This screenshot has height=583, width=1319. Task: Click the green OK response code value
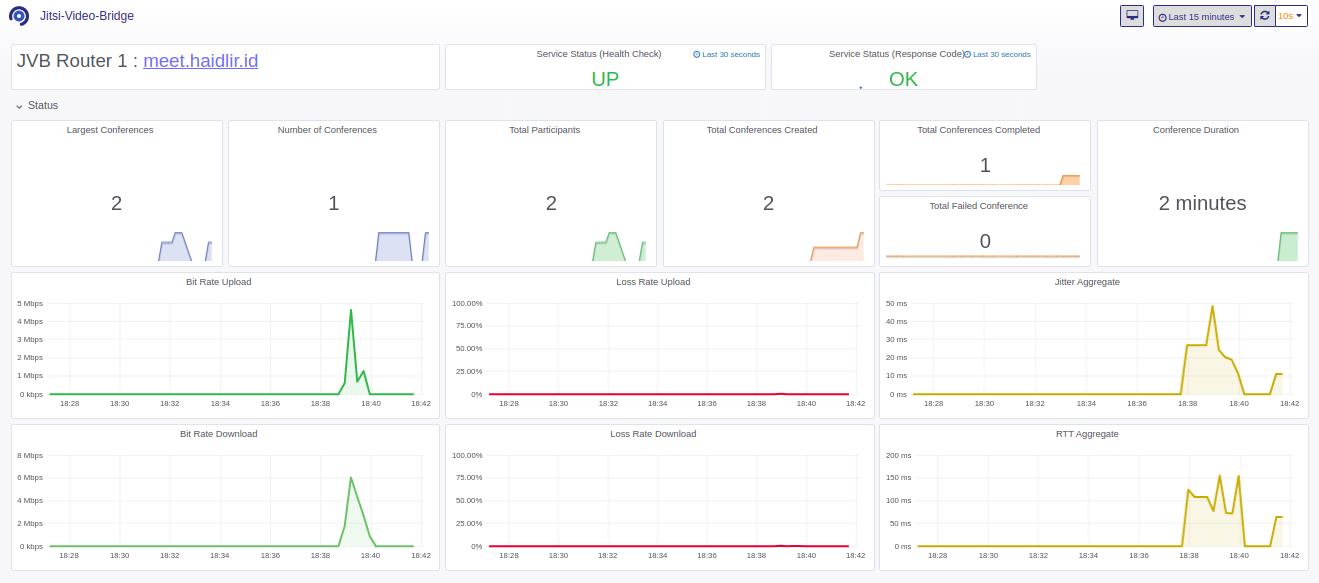pos(903,79)
